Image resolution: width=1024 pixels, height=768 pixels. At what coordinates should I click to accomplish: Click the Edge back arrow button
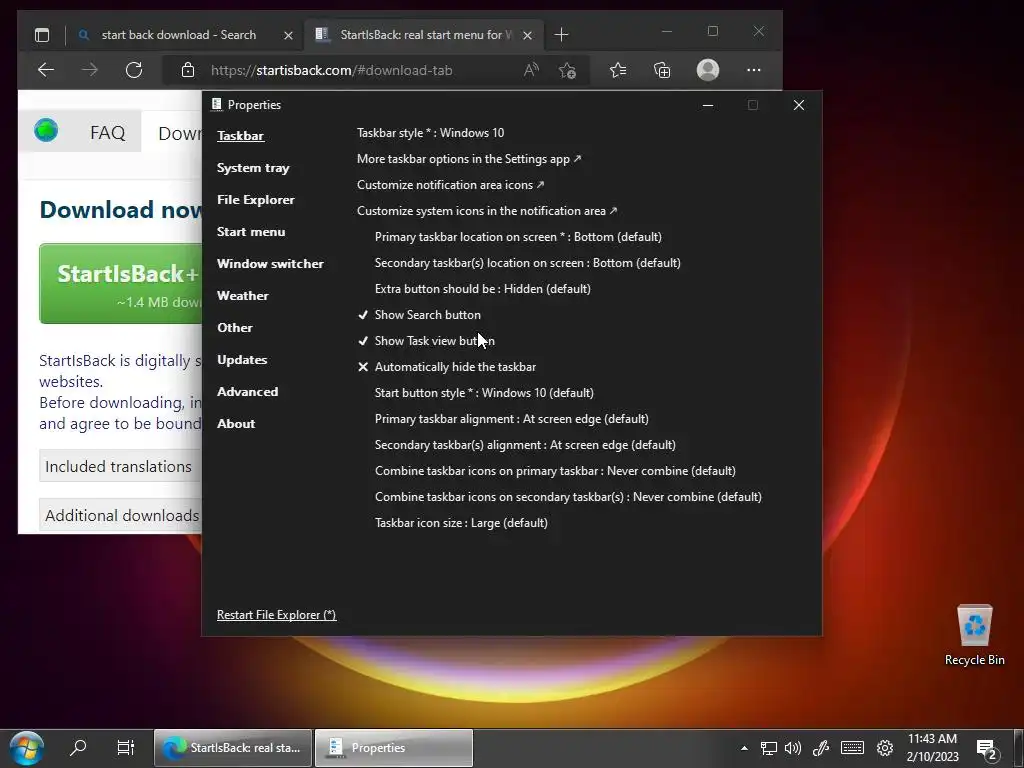point(46,70)
